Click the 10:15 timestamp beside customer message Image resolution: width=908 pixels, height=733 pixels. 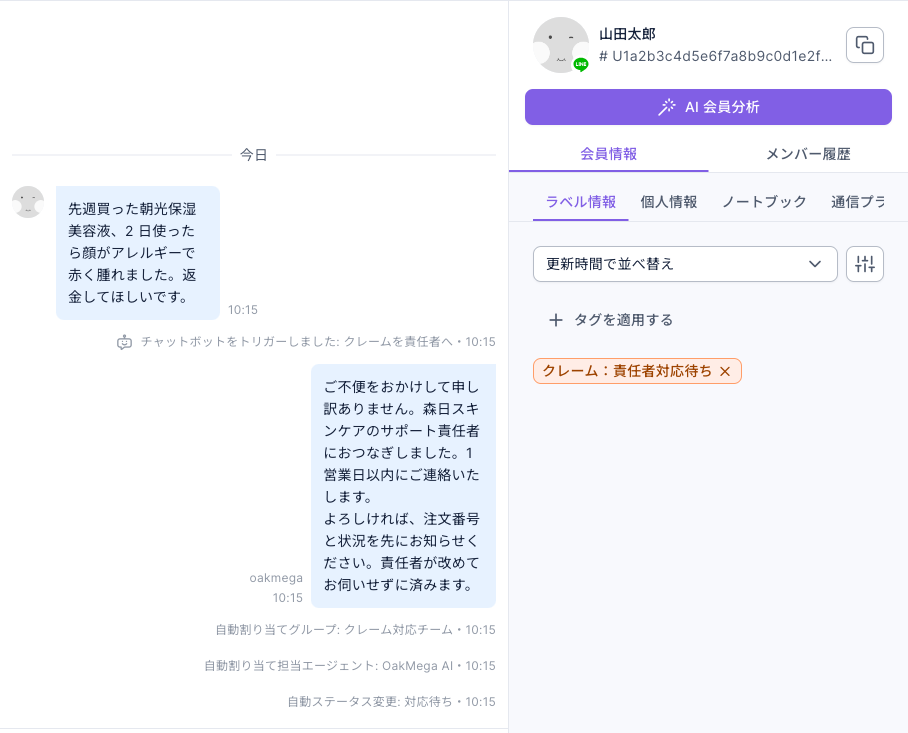pos(243,310)
